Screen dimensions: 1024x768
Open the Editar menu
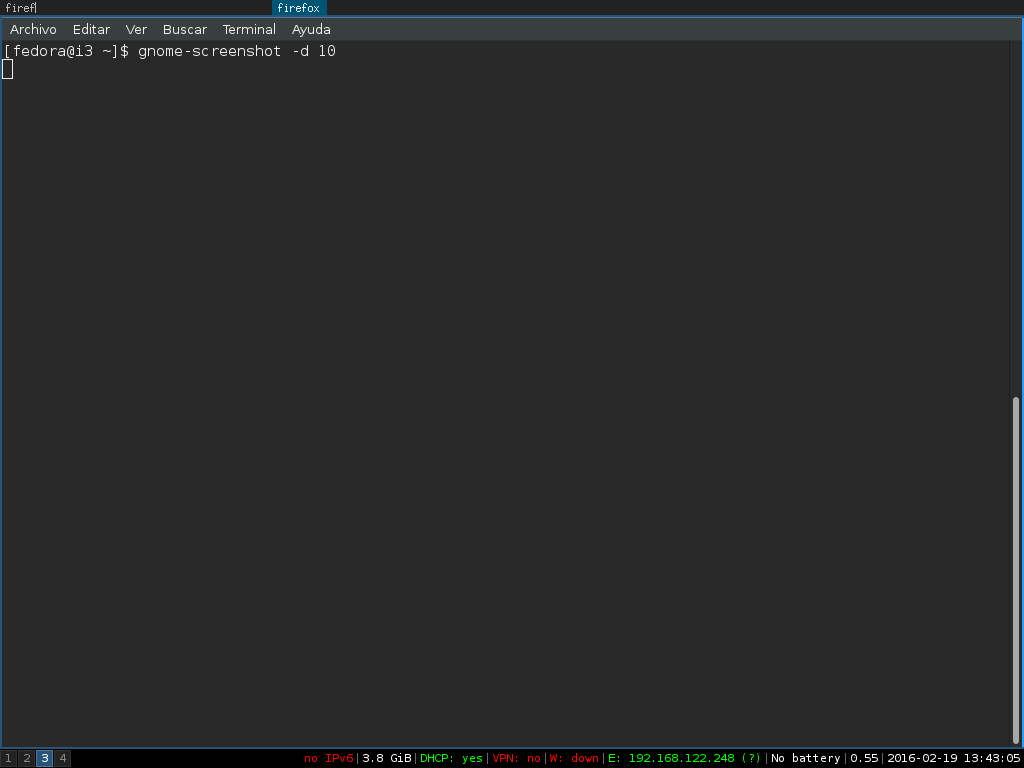tap(91, 30)
